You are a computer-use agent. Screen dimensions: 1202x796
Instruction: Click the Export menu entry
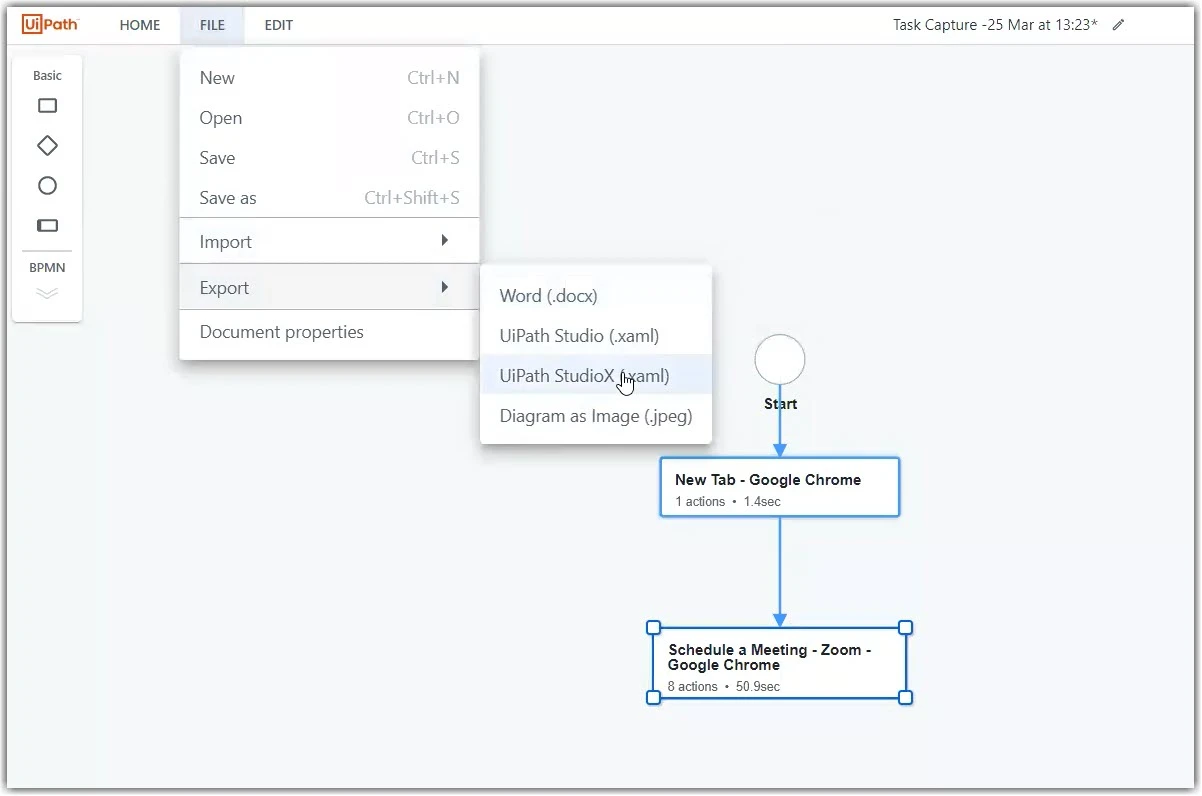(329, 288)
